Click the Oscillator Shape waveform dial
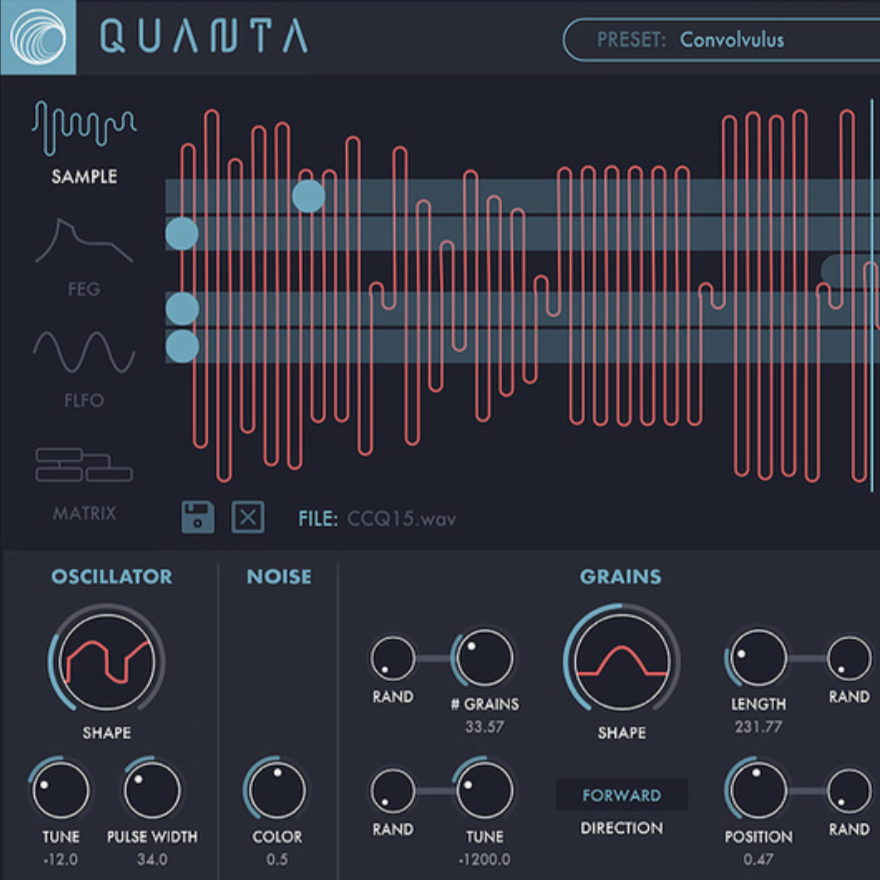880x880 pixels. 106,661
